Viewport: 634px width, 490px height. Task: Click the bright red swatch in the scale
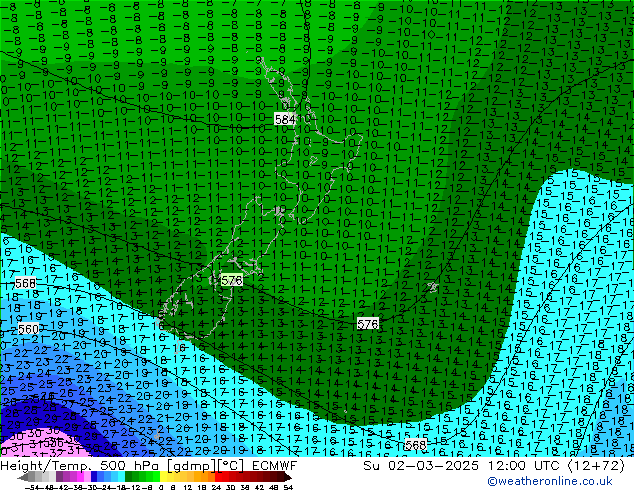tap(218, 476)
